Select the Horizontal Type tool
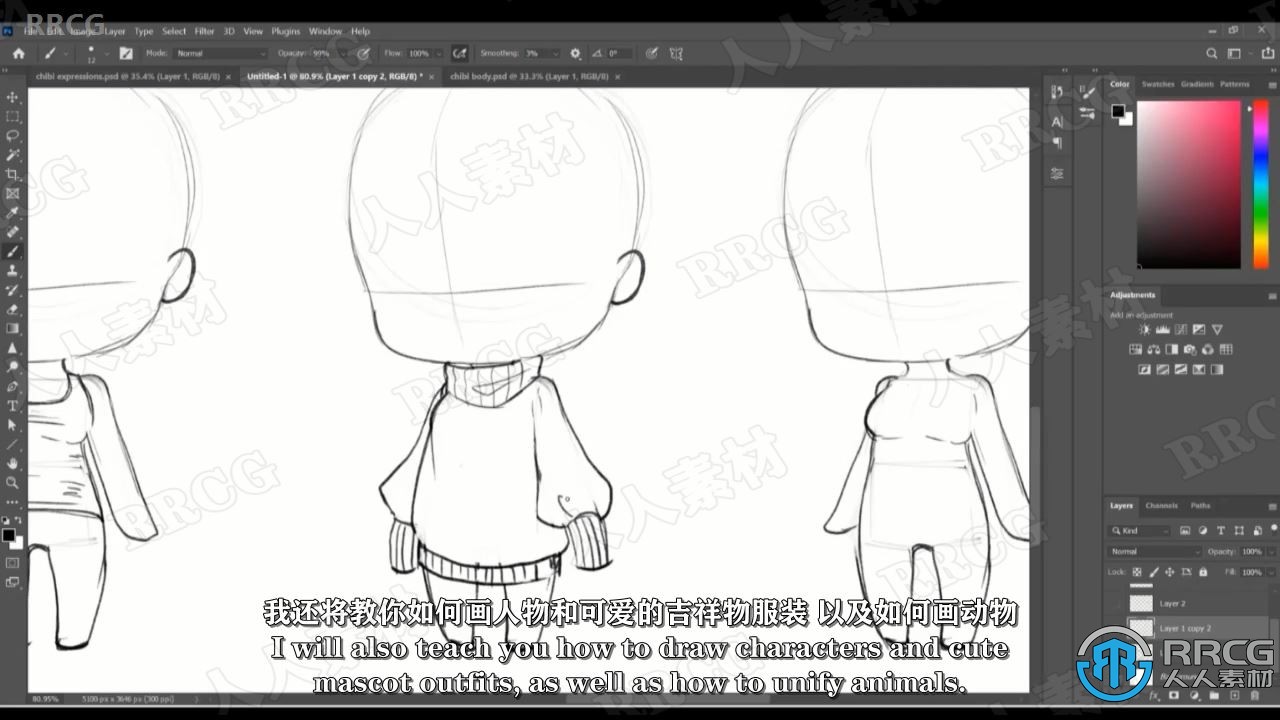The image size is (1280, 720). pos(13,405)
